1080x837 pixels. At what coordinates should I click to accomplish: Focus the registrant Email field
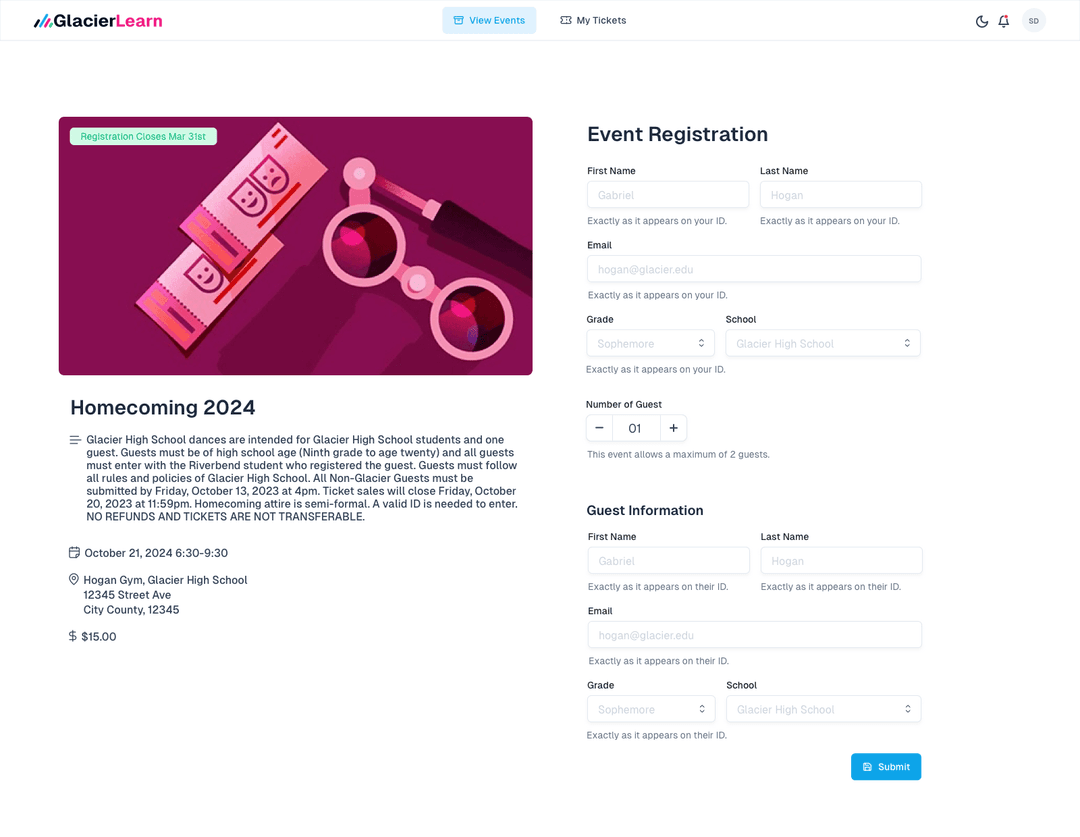[x=754, y=269]
